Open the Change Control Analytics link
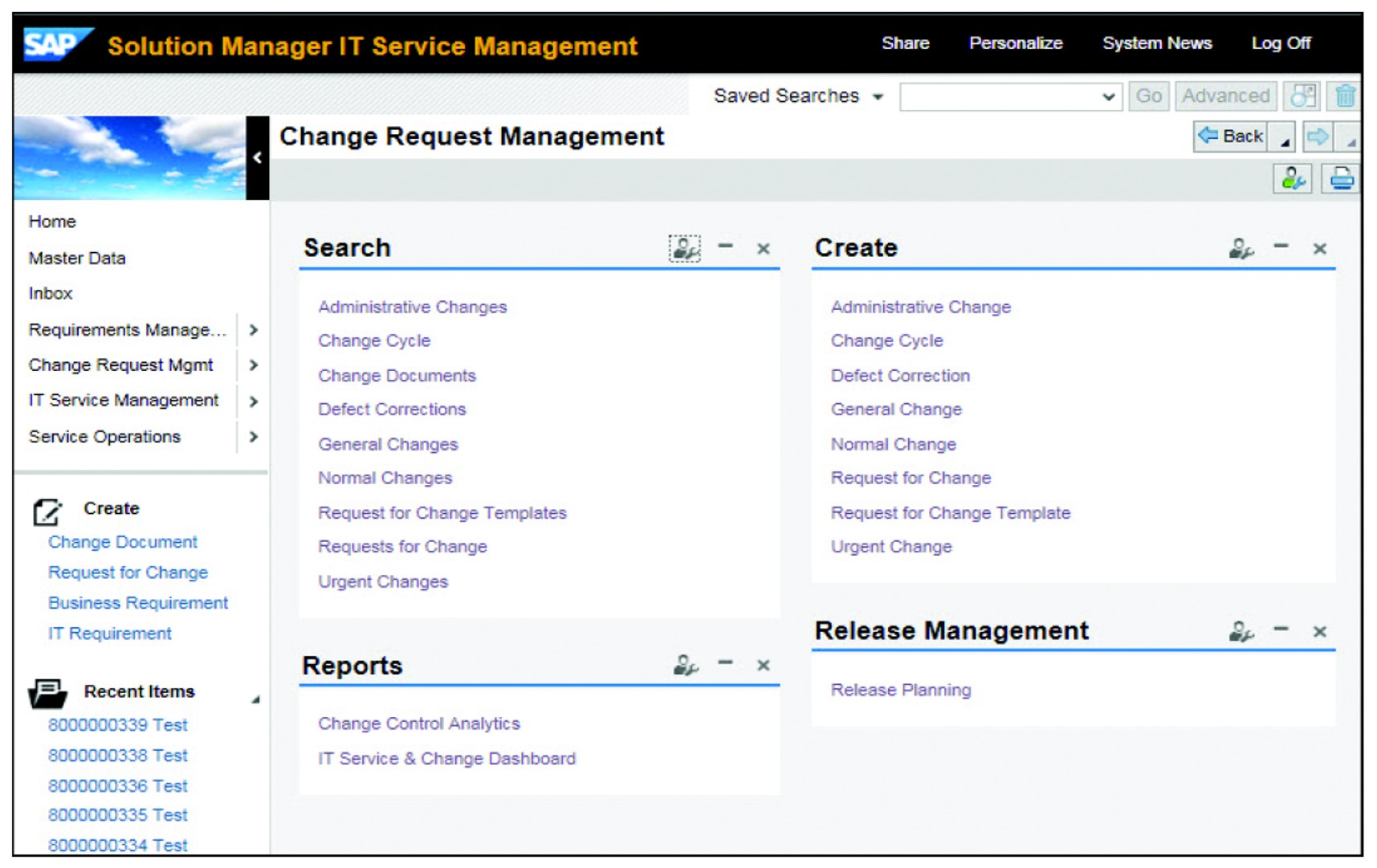 [x=419, y=723]
